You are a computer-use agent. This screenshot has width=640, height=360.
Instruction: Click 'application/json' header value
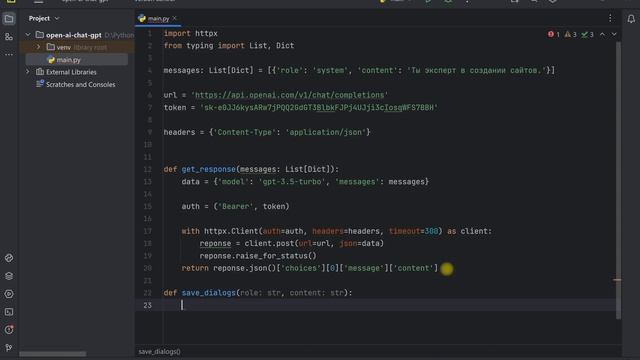pos(325,132)
